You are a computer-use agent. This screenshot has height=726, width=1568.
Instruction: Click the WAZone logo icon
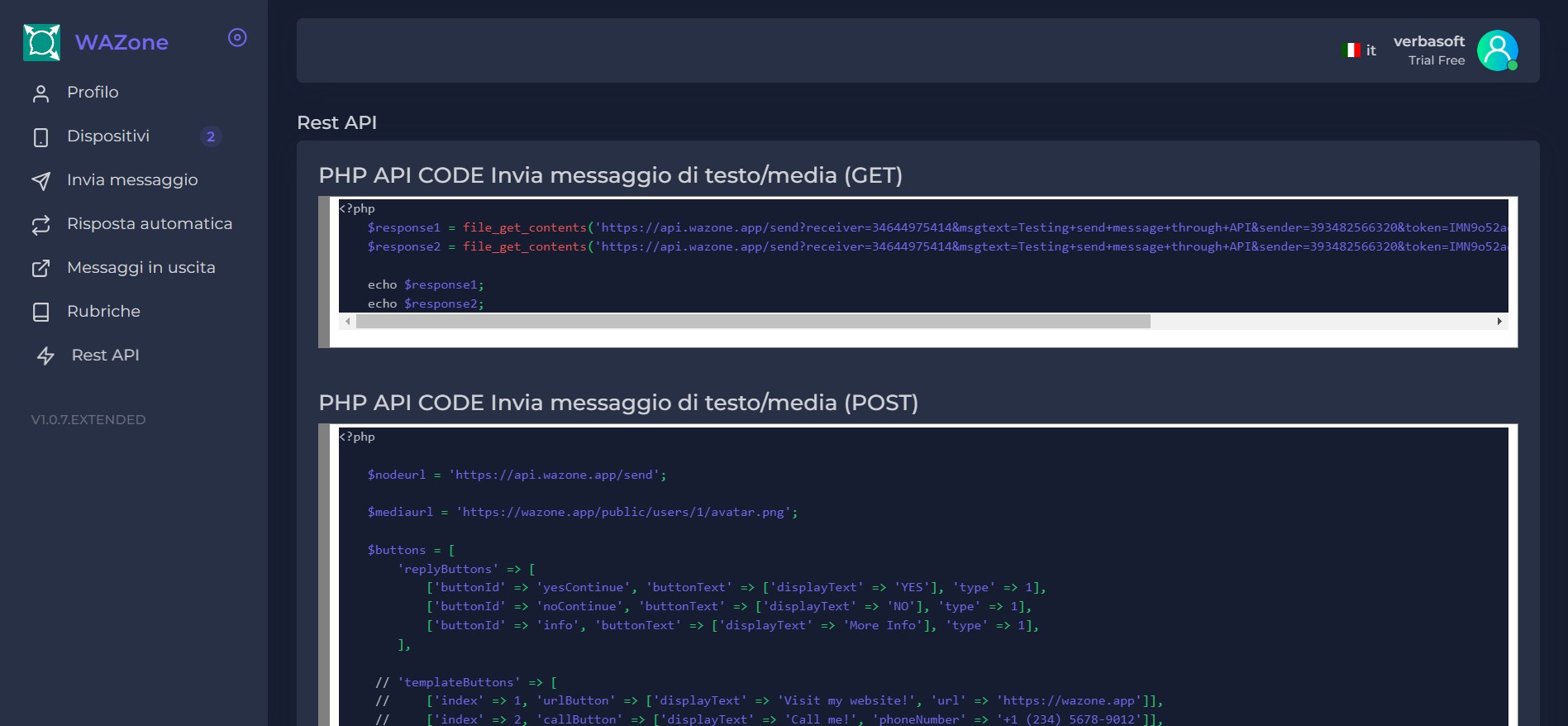[x=41, y=42]
